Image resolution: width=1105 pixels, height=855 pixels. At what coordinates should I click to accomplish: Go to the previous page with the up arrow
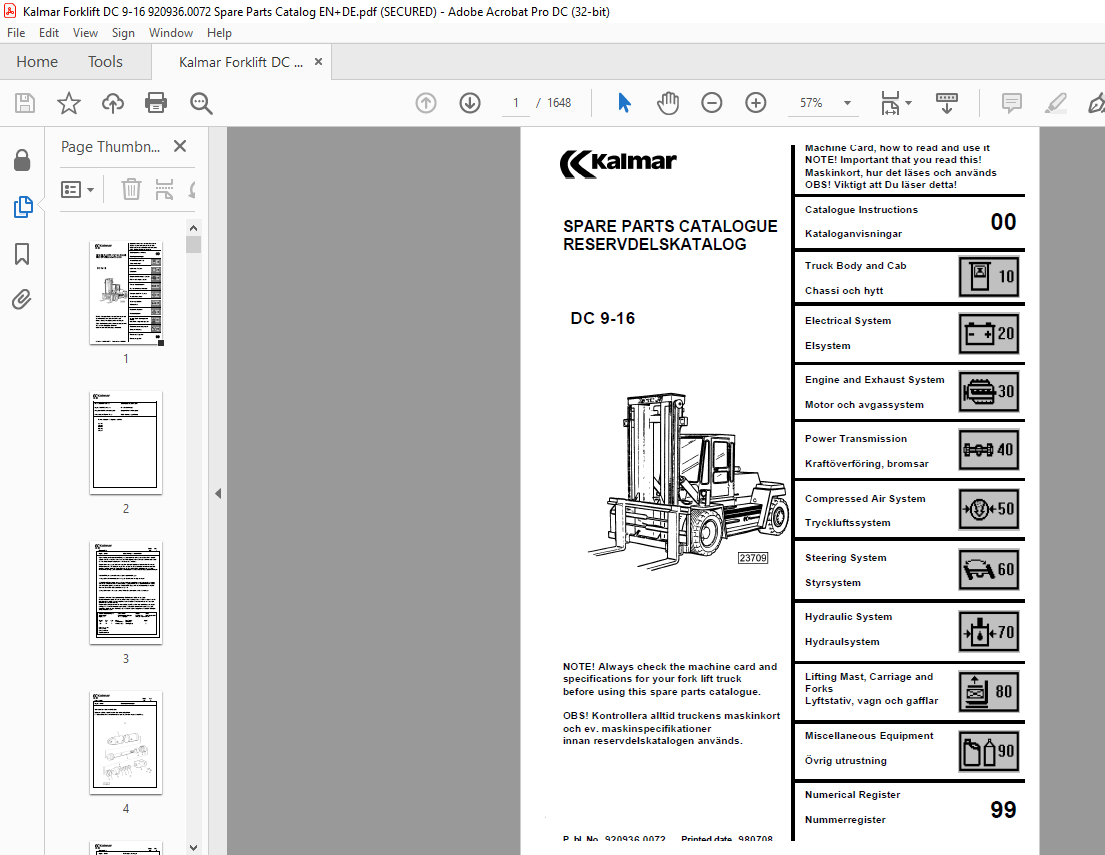coord(426,103)
